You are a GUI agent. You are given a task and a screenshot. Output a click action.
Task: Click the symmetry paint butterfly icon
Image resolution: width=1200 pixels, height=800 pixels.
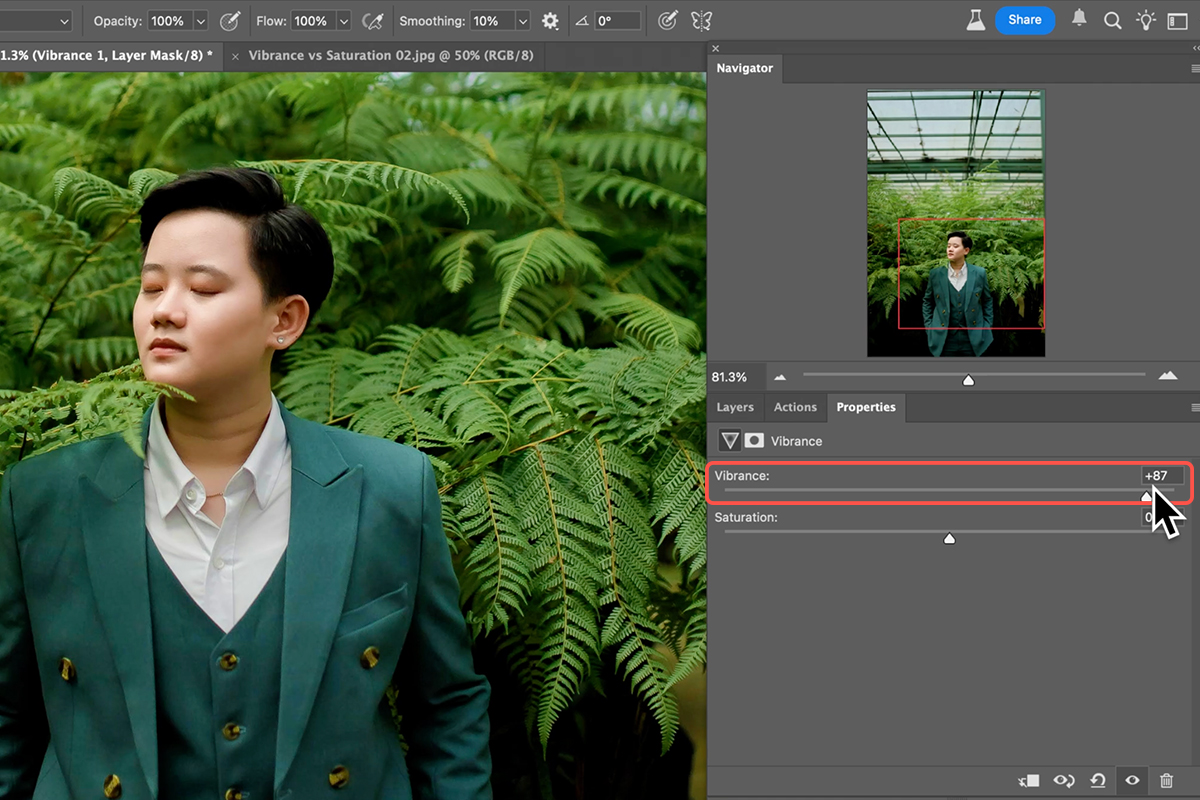pyautogui.click(x=701, y=21)
